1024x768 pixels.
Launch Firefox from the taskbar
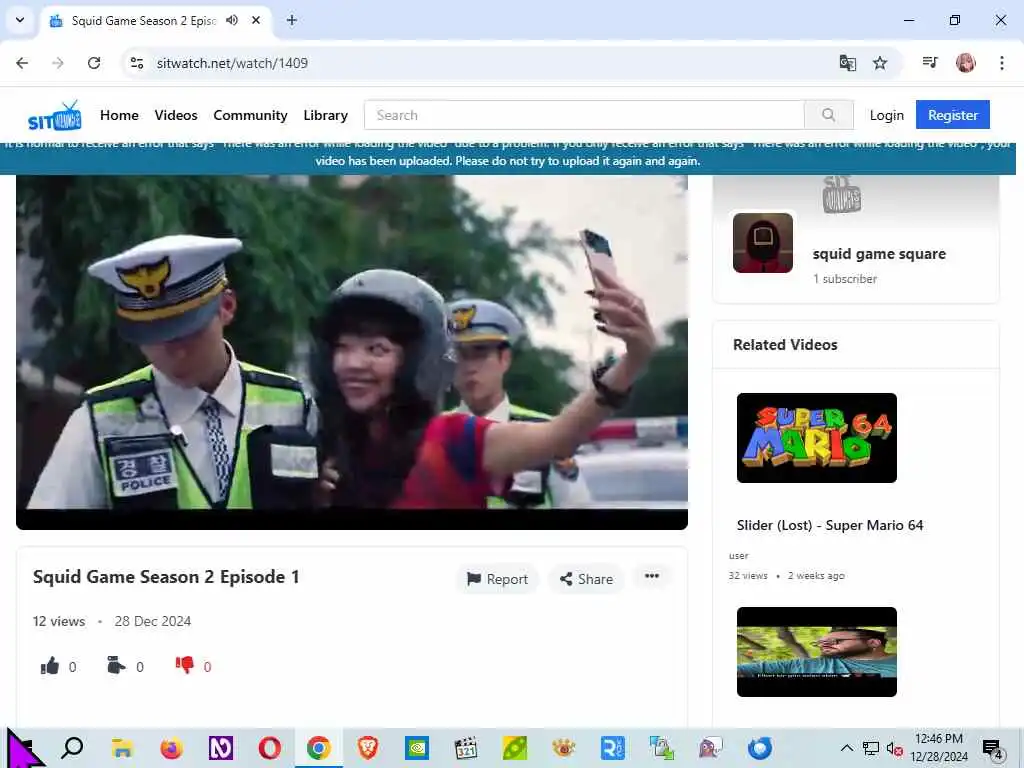pyautogui.click(x=171, y=748)
